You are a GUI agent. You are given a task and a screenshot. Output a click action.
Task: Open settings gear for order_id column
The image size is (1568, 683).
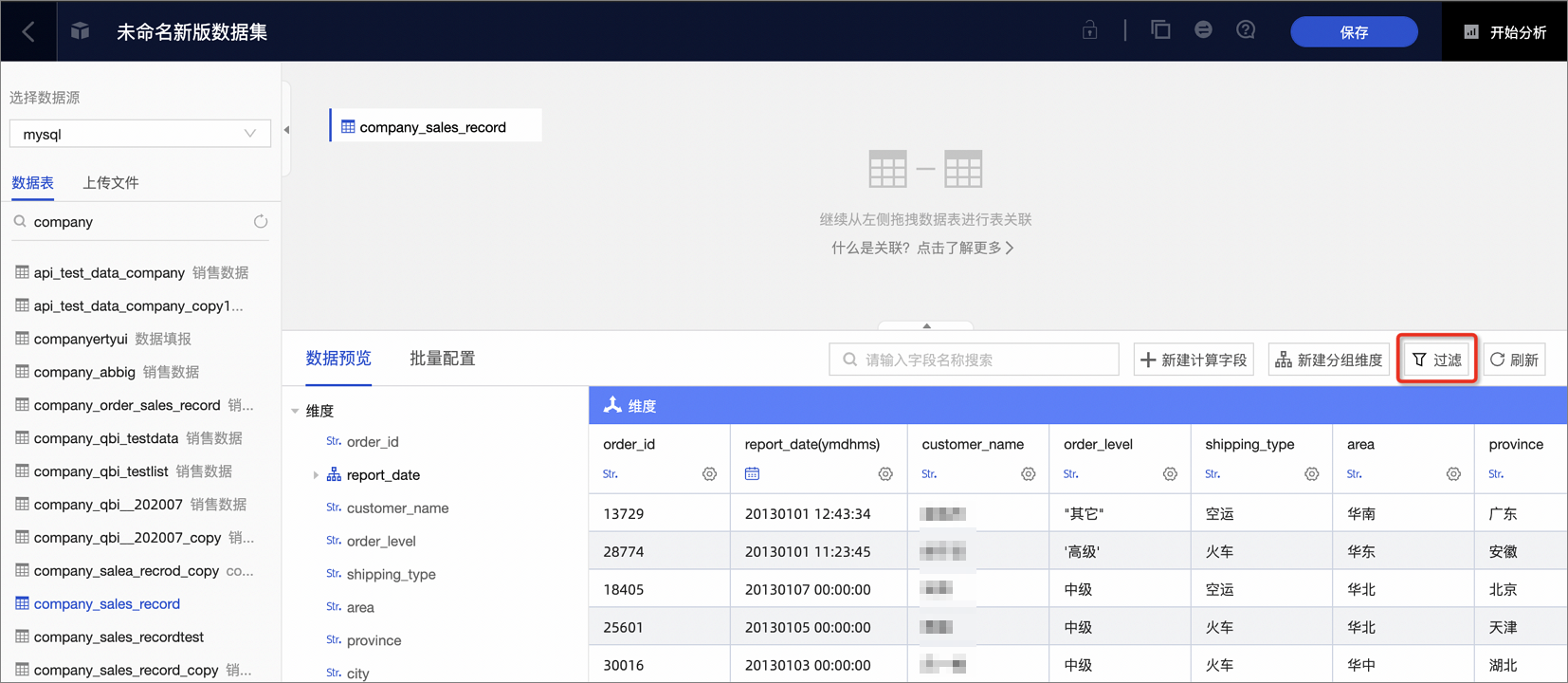pyautogui.click(x=709, y=474)
